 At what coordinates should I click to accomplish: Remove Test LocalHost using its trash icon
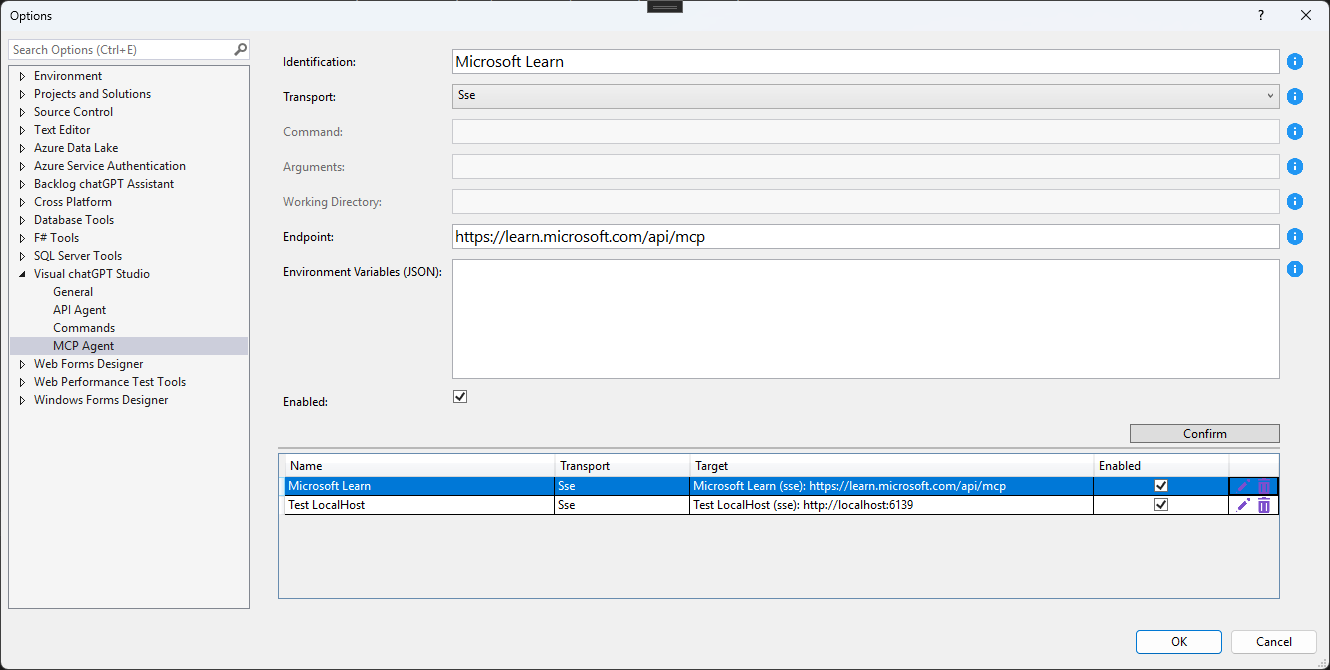(x=1264, y=505)
